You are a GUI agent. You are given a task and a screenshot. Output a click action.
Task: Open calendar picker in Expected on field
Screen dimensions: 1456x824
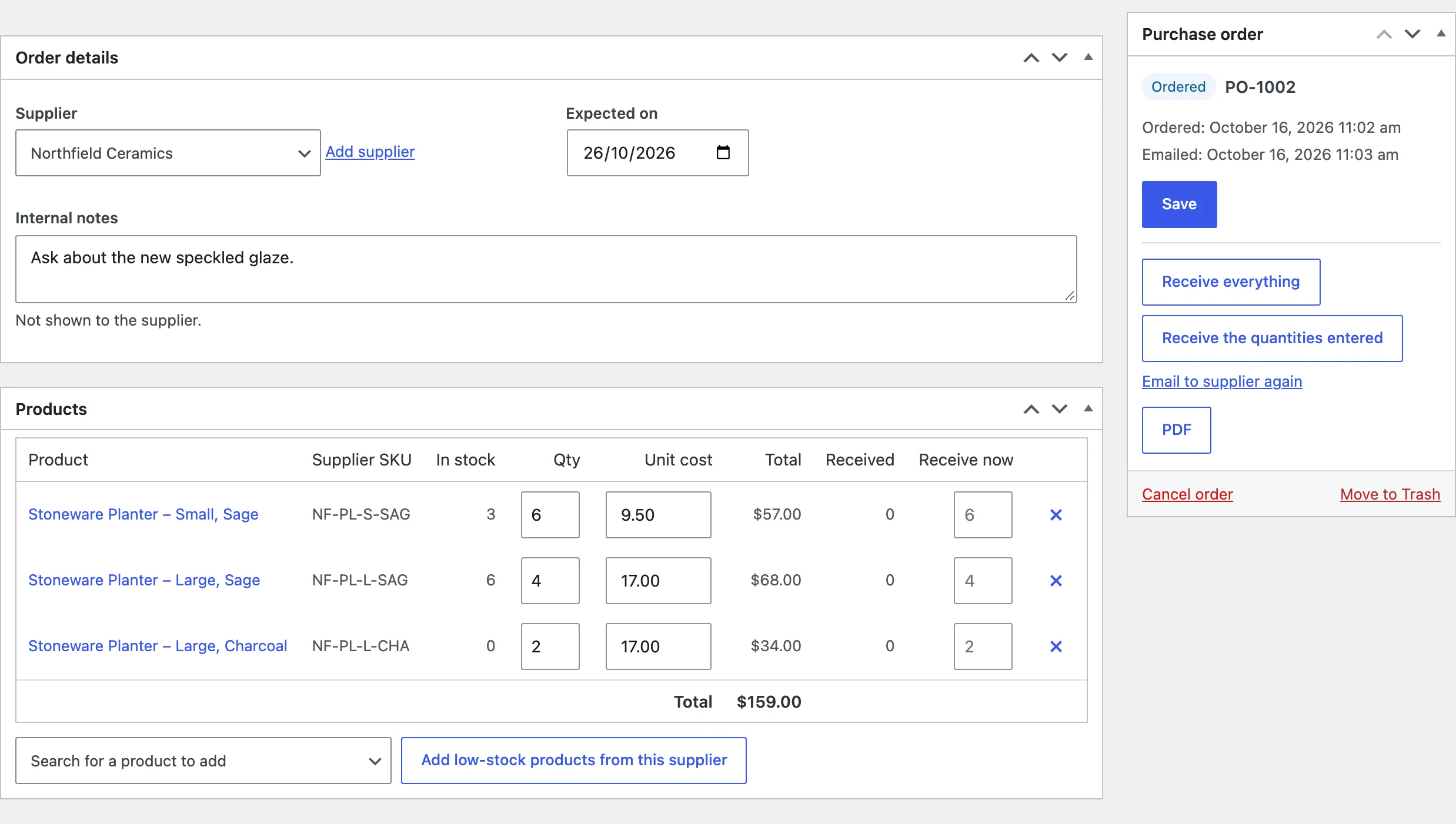723,153
